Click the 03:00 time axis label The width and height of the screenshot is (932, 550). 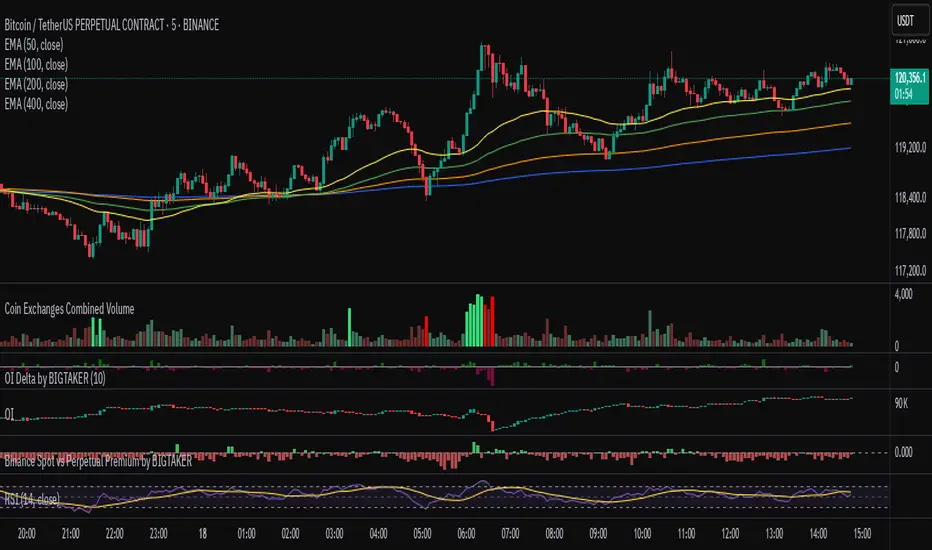coord(334,533)
